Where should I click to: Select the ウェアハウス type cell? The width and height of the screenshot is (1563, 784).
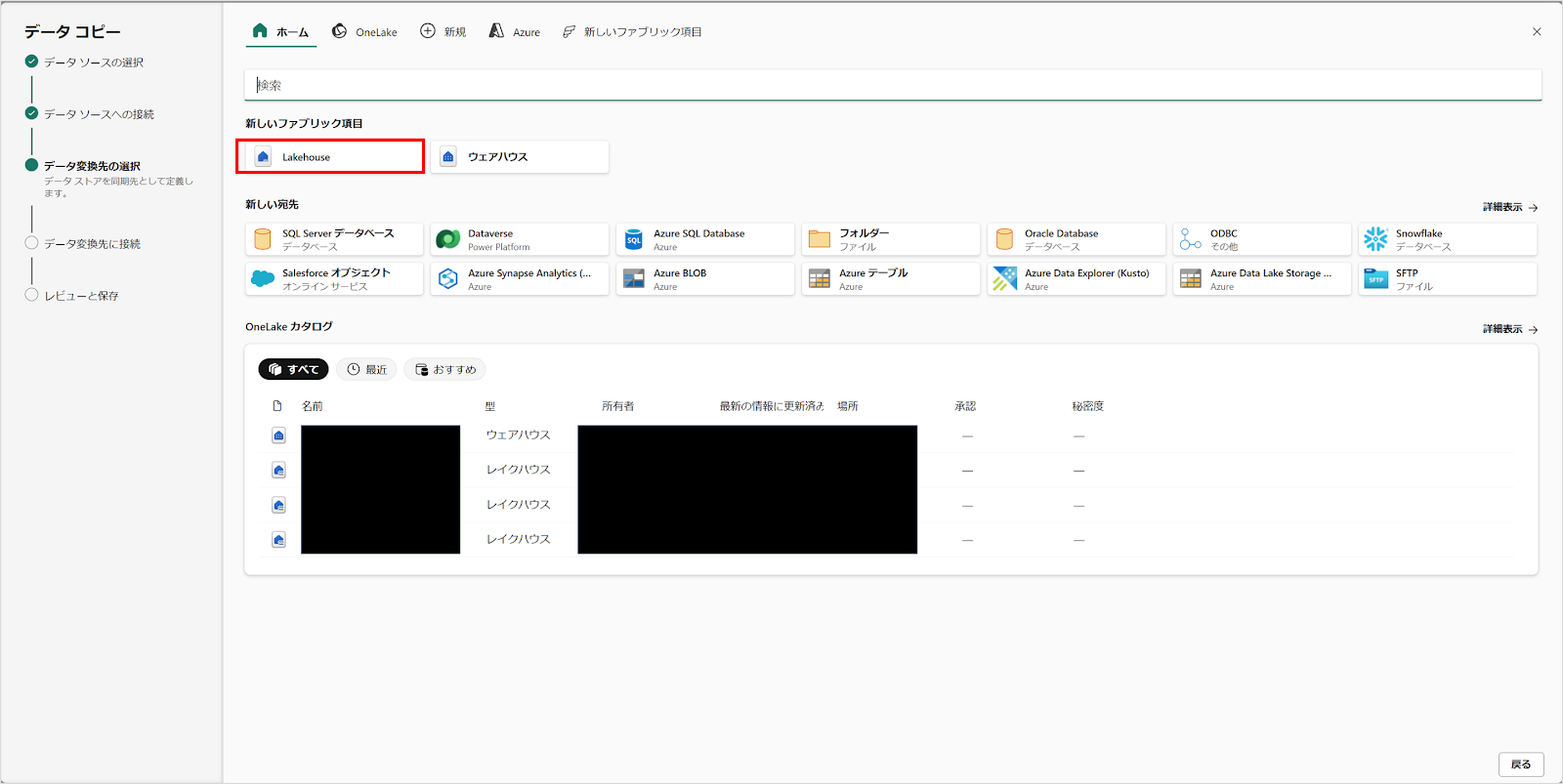pyautogui.click(x=518, y=435)
